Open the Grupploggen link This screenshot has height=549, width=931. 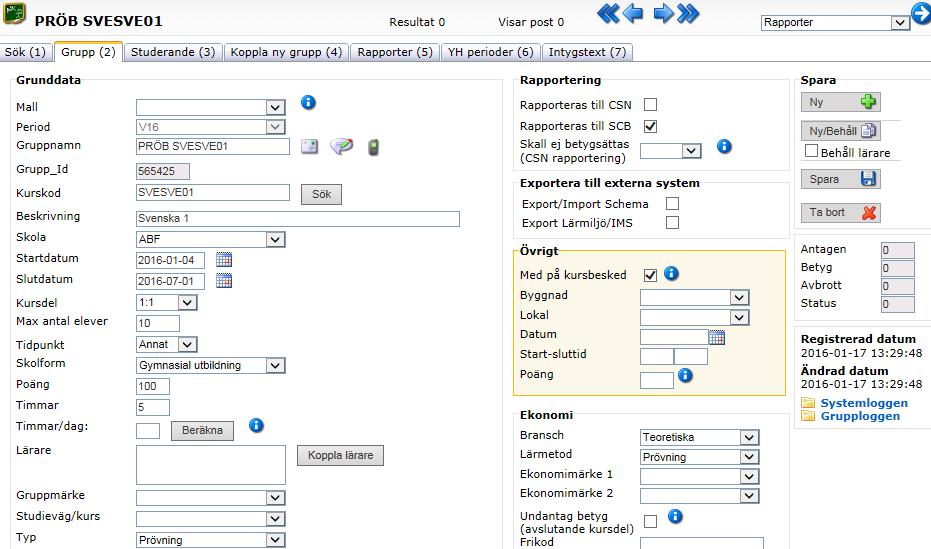(x=860, y=416)
